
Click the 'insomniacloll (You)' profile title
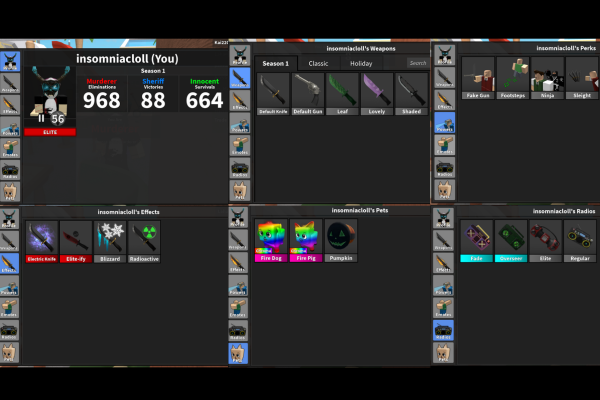tap(127, 59)
